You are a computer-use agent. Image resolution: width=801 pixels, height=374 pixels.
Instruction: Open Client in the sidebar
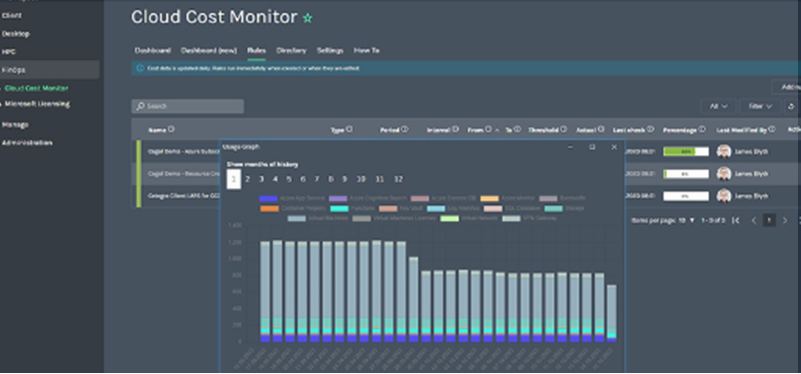(x=11, y=15)
